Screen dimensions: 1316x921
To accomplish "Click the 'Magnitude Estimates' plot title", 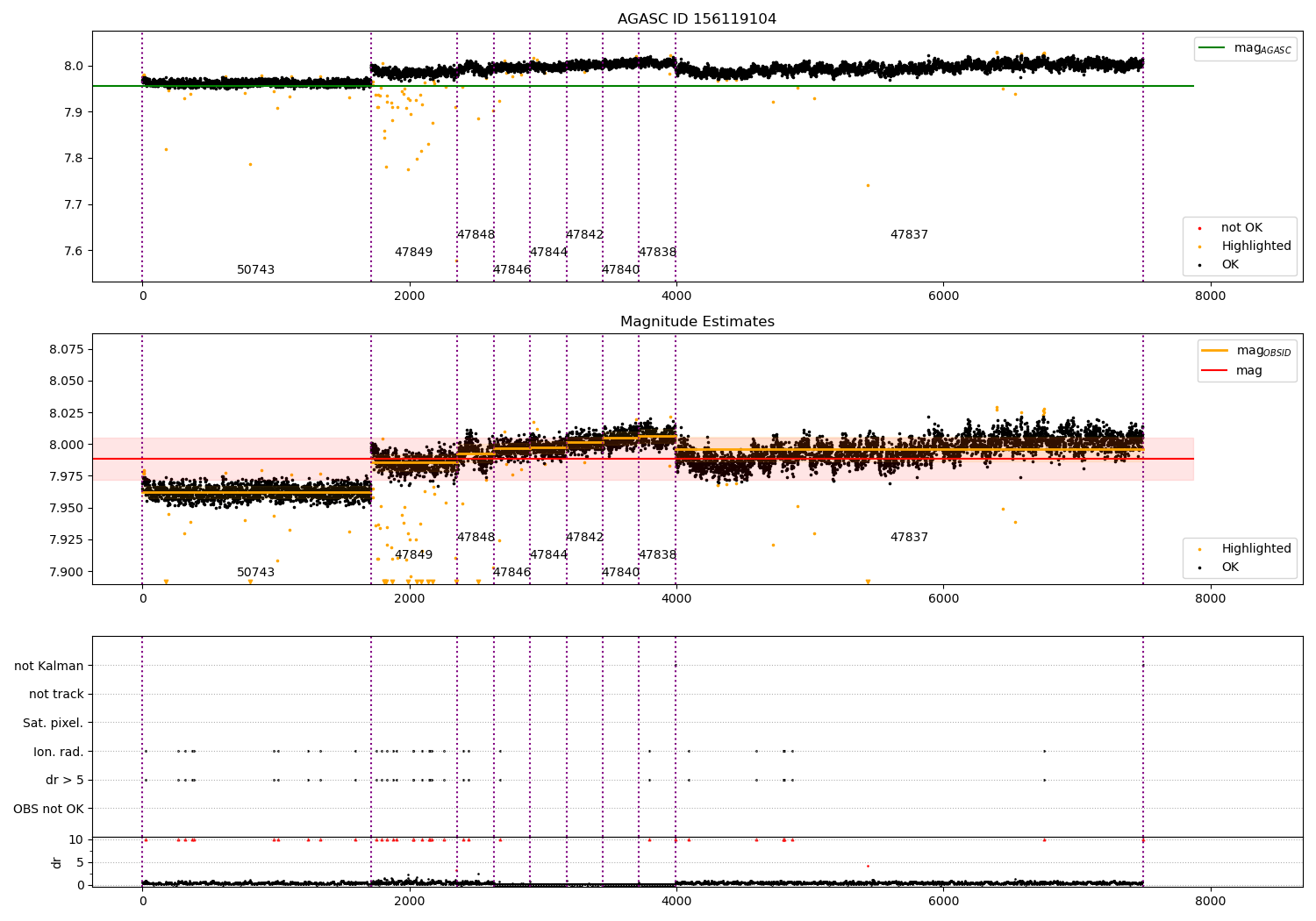I will 697,322.
